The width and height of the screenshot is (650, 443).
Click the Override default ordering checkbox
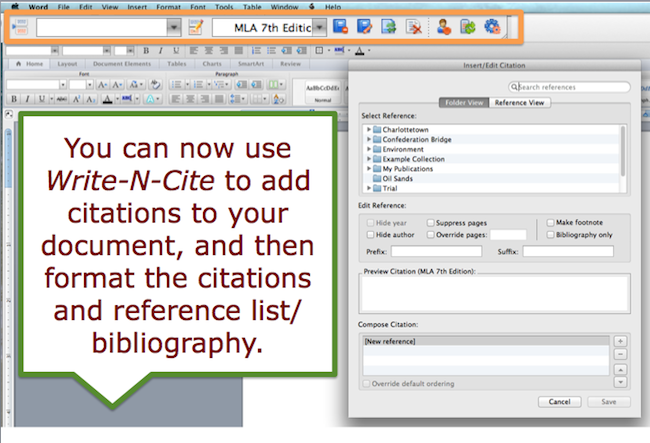pyautogui.click(x=366, y=384)
